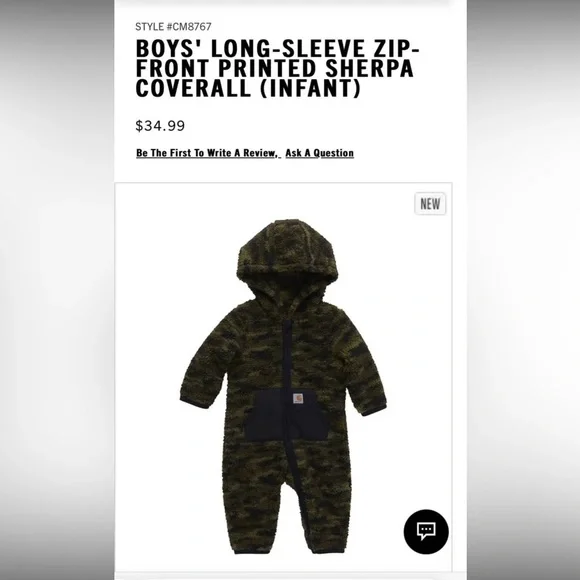
Task: Click the black kangaroo pocket on coverall
Action: point(286,414)
